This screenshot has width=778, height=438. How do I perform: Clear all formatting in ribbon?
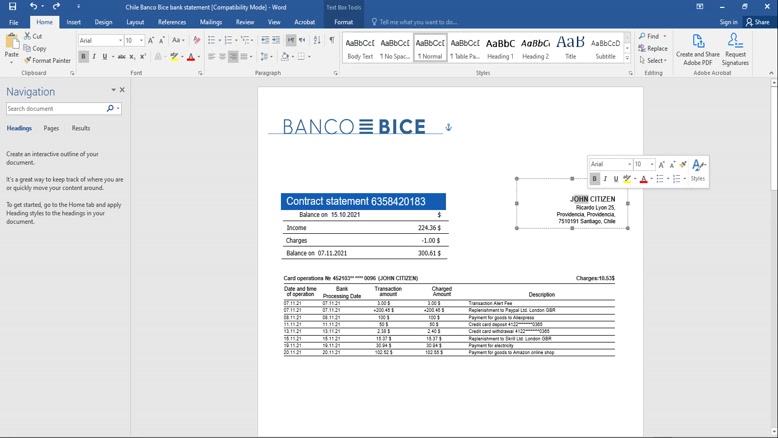click(x=196, y=40)
